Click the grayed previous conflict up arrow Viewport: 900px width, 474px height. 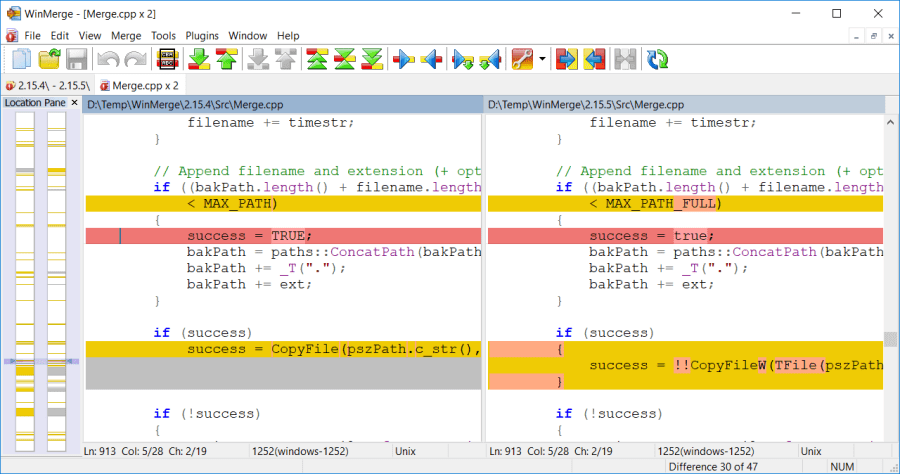286,59
